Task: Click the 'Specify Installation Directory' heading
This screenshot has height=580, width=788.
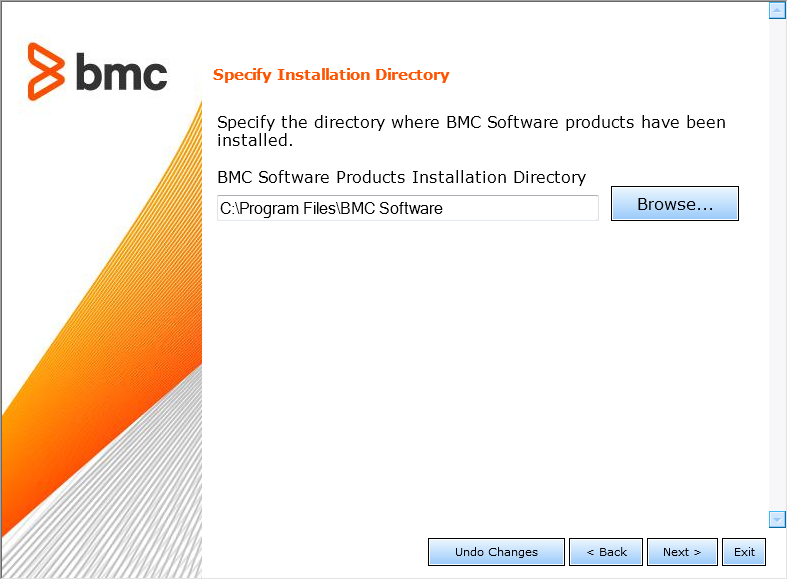Action: click(x=331, y=75)
